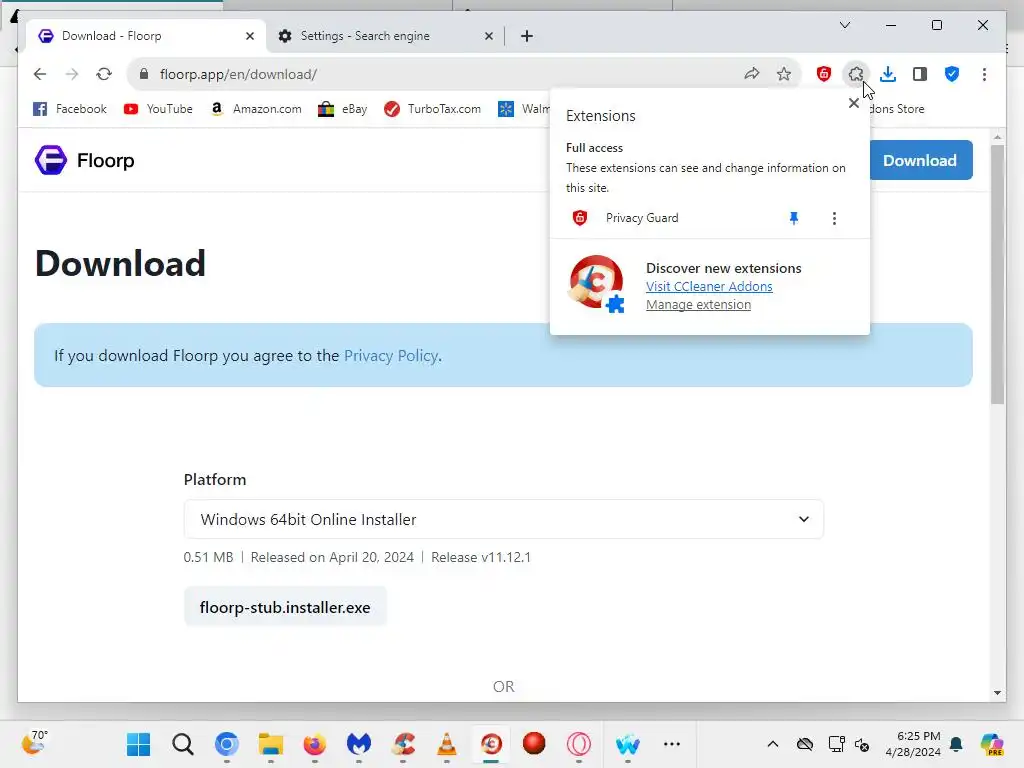Open the Privacy Policy link
1024x768 pixels.
pyautogui.click(x=391, y=355)
